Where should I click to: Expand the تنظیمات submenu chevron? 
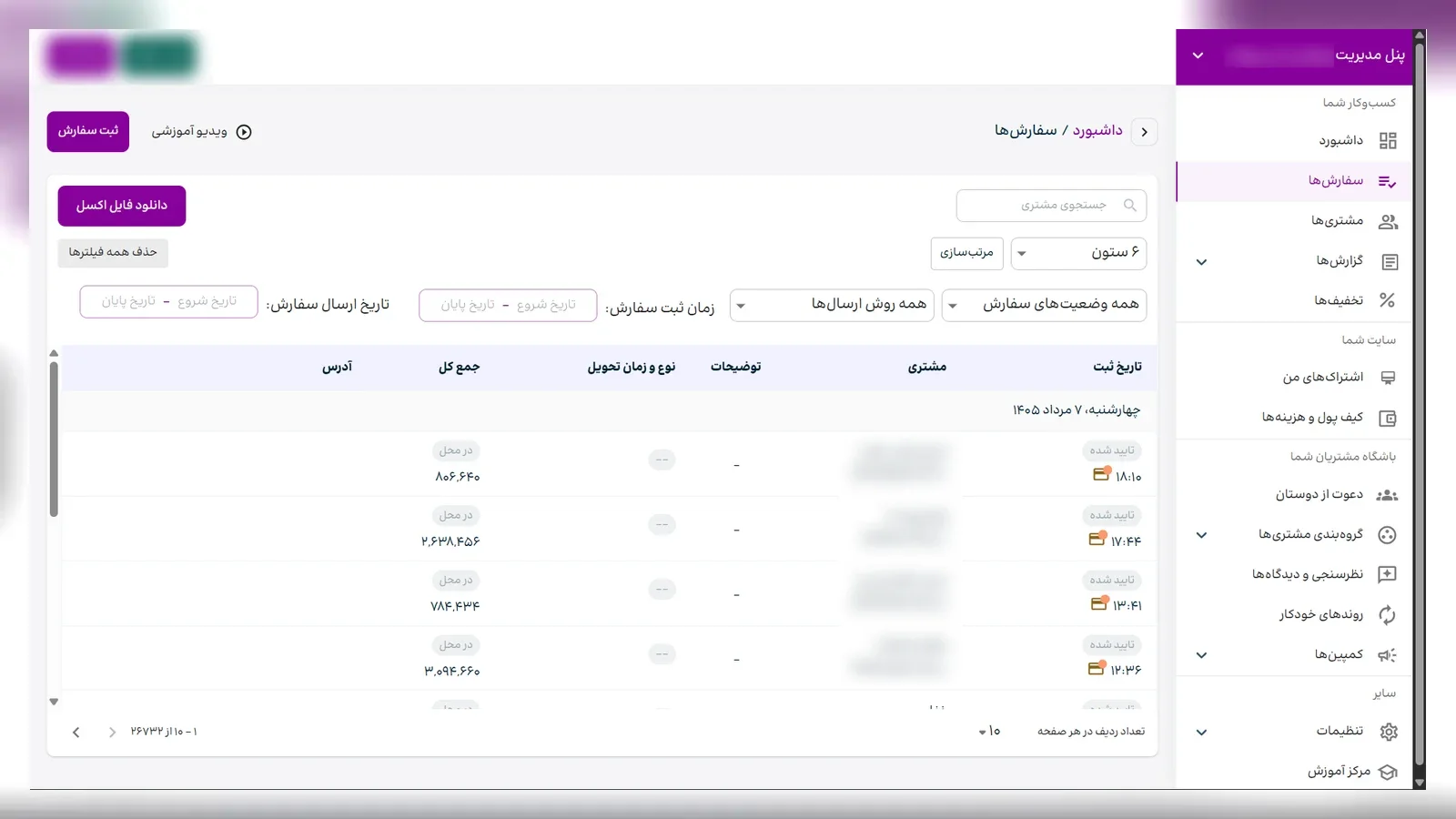(1201, 732)
